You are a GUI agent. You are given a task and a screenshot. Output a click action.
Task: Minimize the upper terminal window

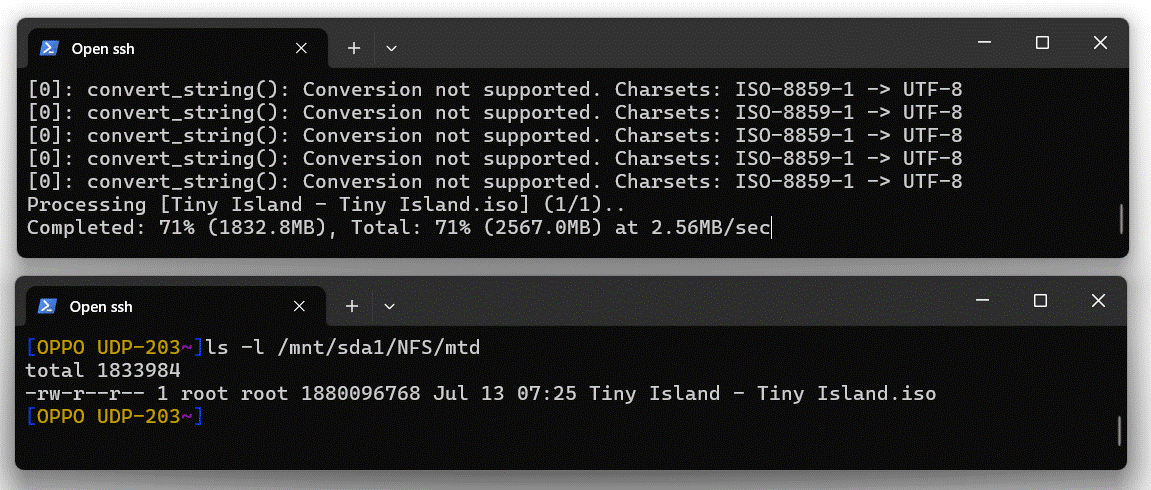point(984,43)
